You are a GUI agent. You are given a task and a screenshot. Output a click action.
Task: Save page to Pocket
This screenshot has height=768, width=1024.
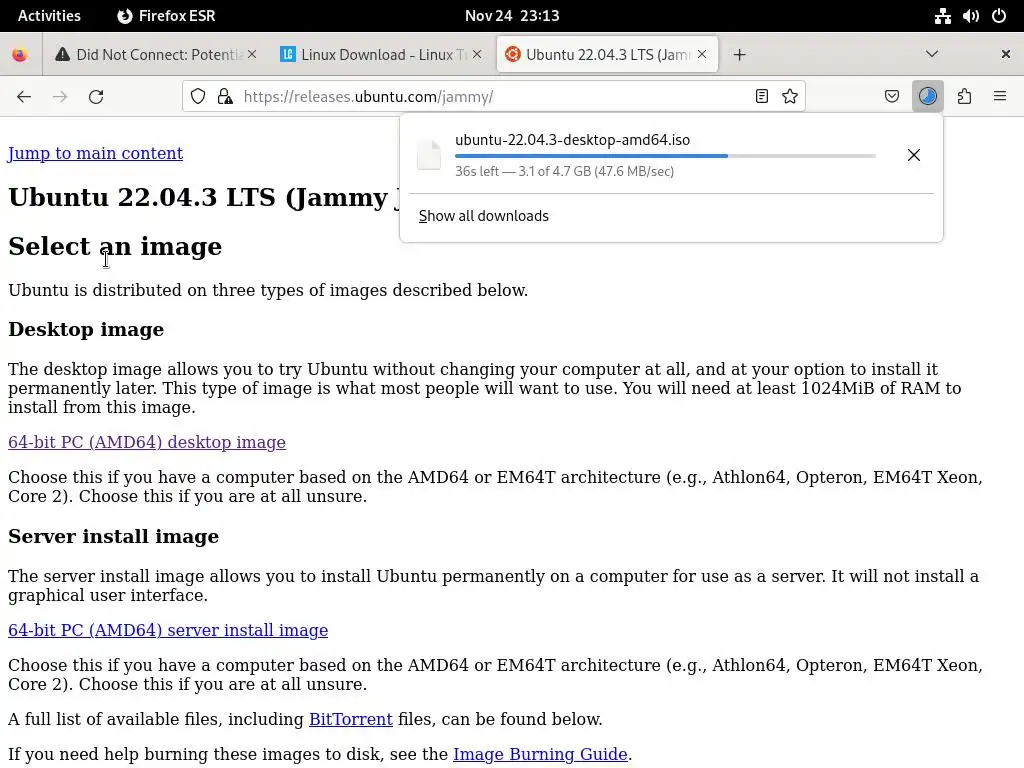tap(891, 97)
